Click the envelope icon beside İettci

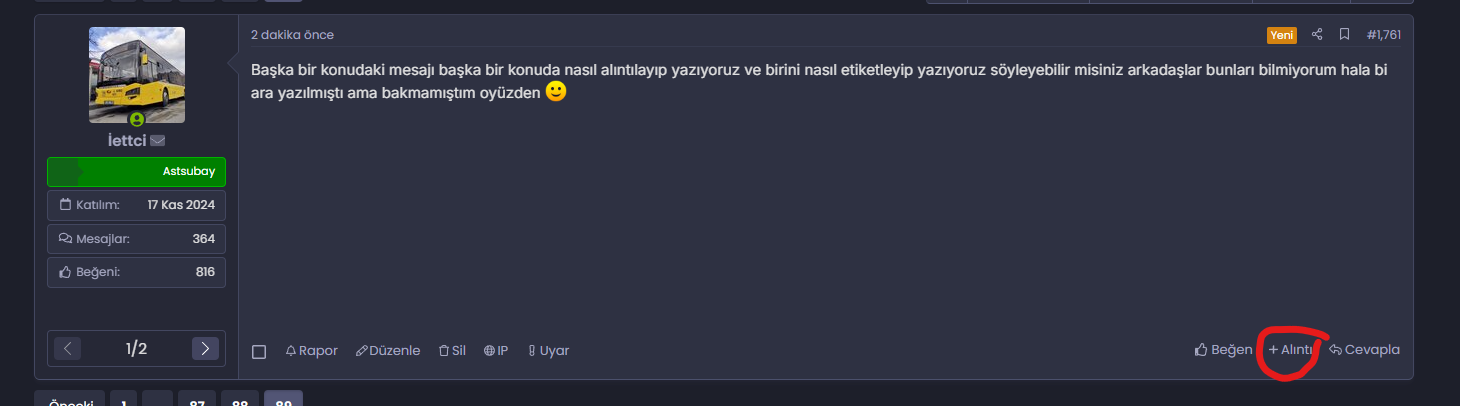click(157, 141)
